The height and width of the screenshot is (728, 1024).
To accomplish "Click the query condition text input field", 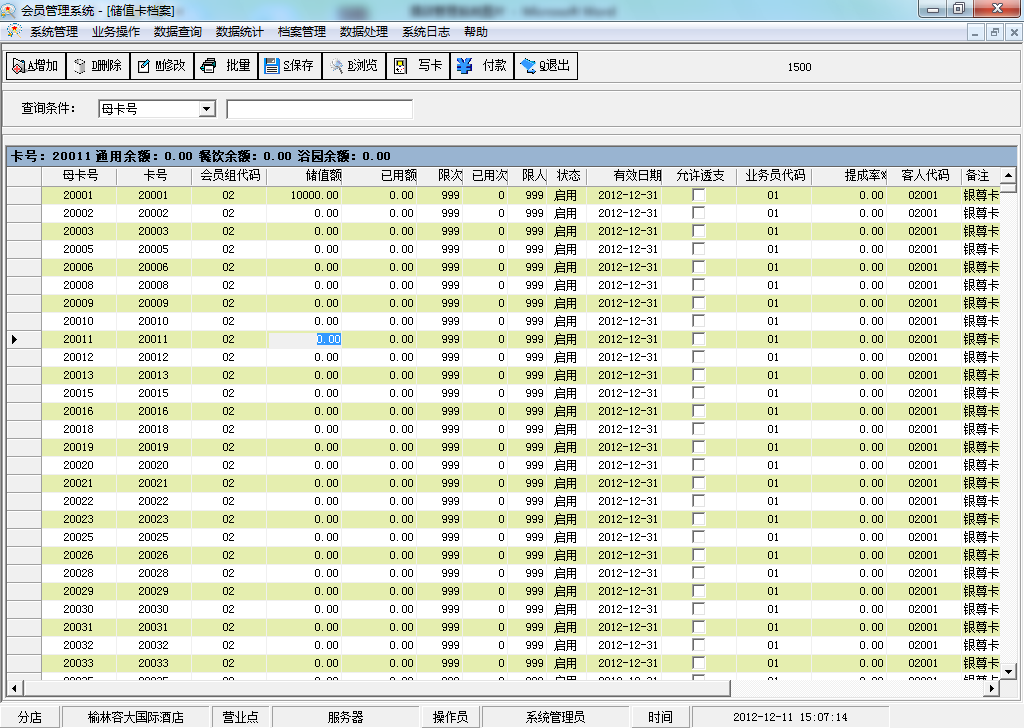I will (x=319, y=109).
